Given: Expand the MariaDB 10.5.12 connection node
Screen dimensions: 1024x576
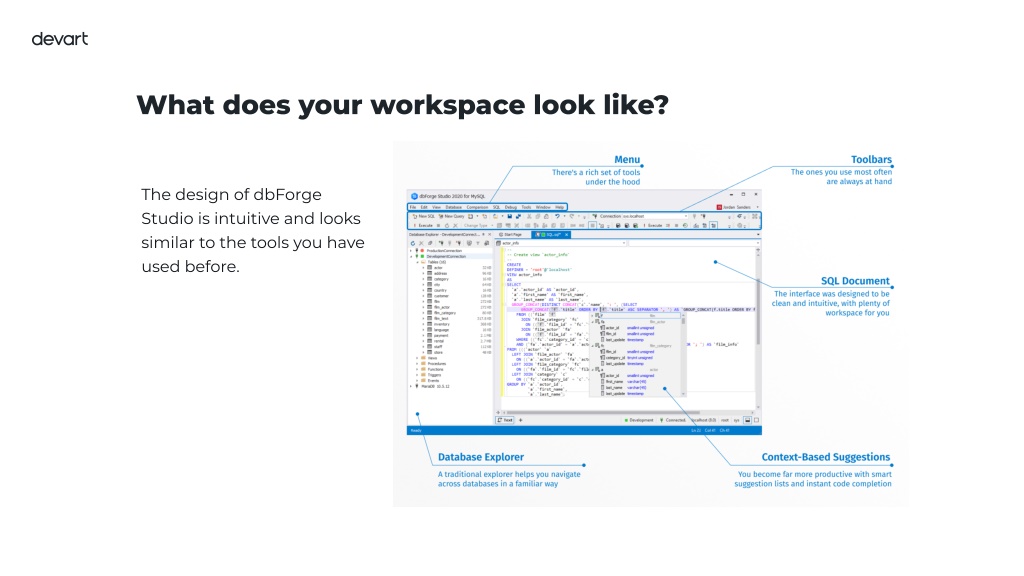Looking at the screenshot, I should (411, 387).
